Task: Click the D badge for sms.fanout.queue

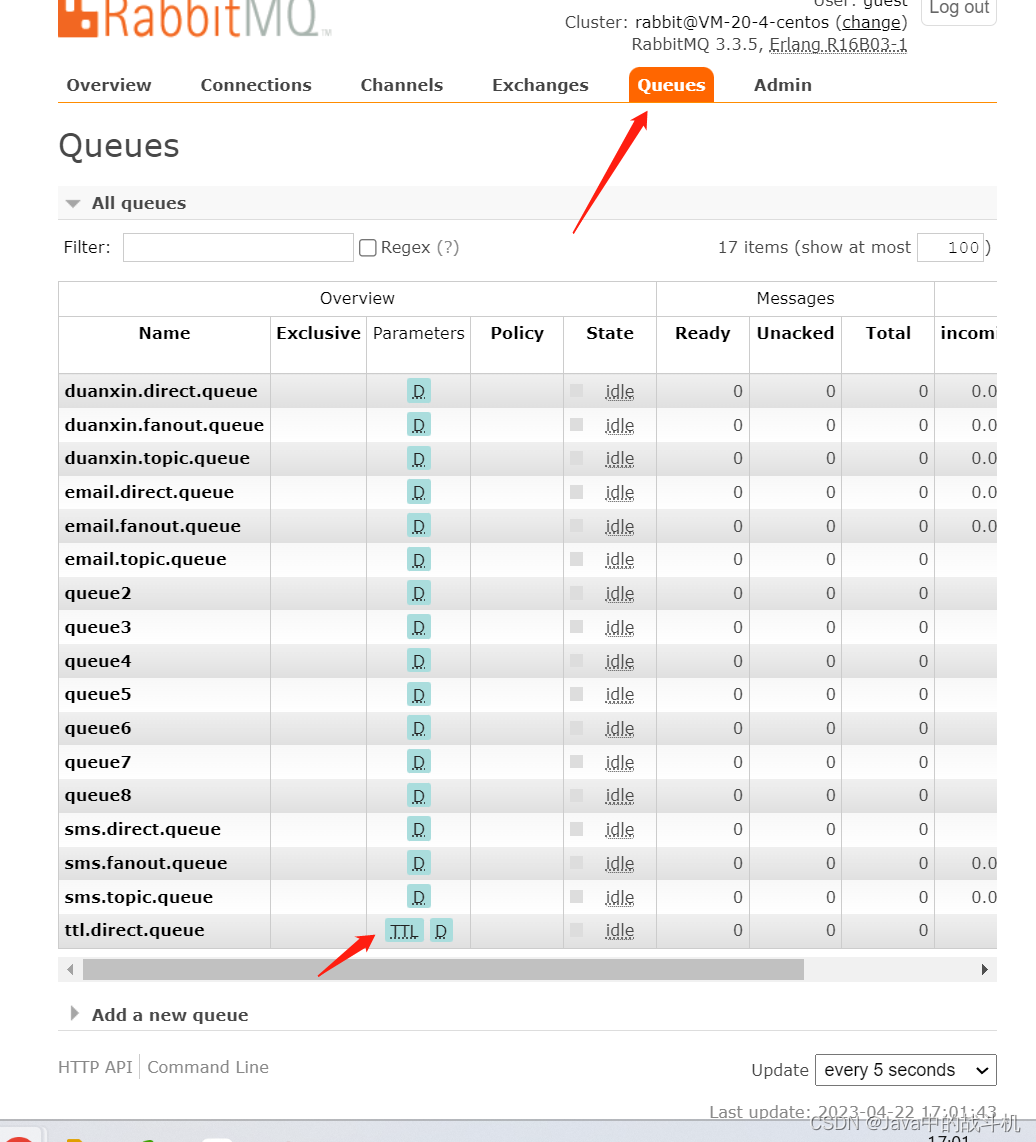Action: (x=419, y=863)
